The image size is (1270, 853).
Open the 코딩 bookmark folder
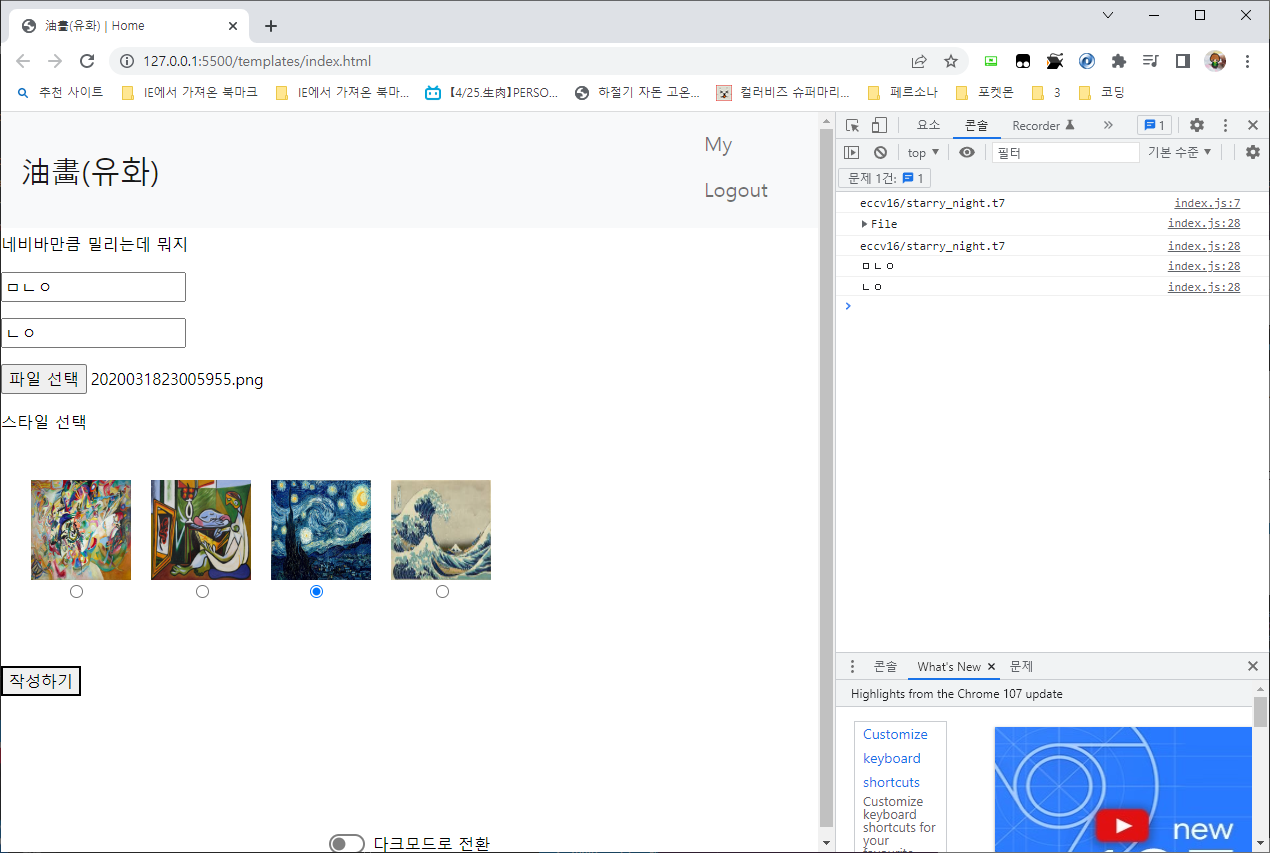point(1102,92)
